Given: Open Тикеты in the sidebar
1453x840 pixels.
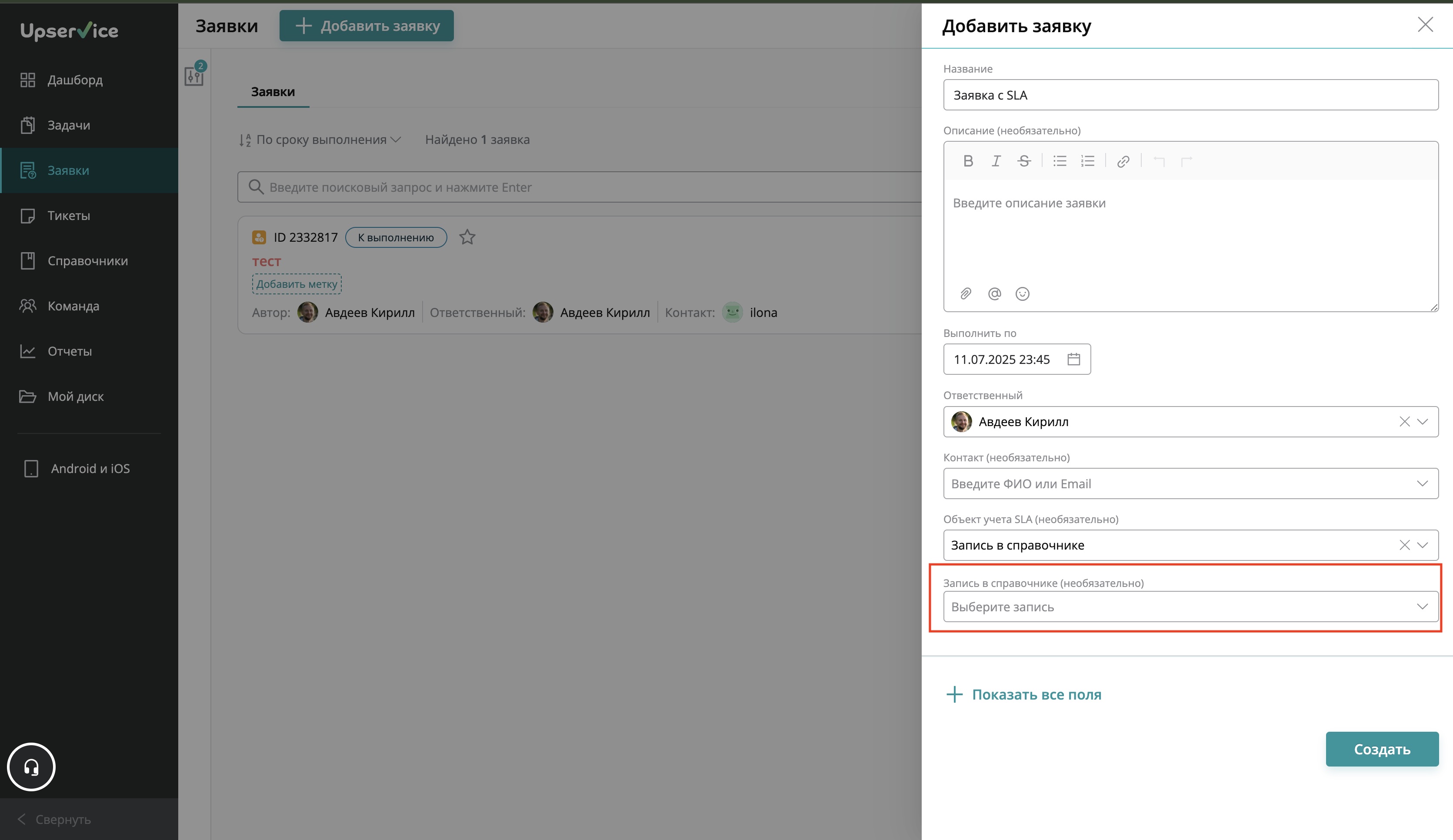Looking at the screenshot, I should pyautogui.click(x=69, y=216).
